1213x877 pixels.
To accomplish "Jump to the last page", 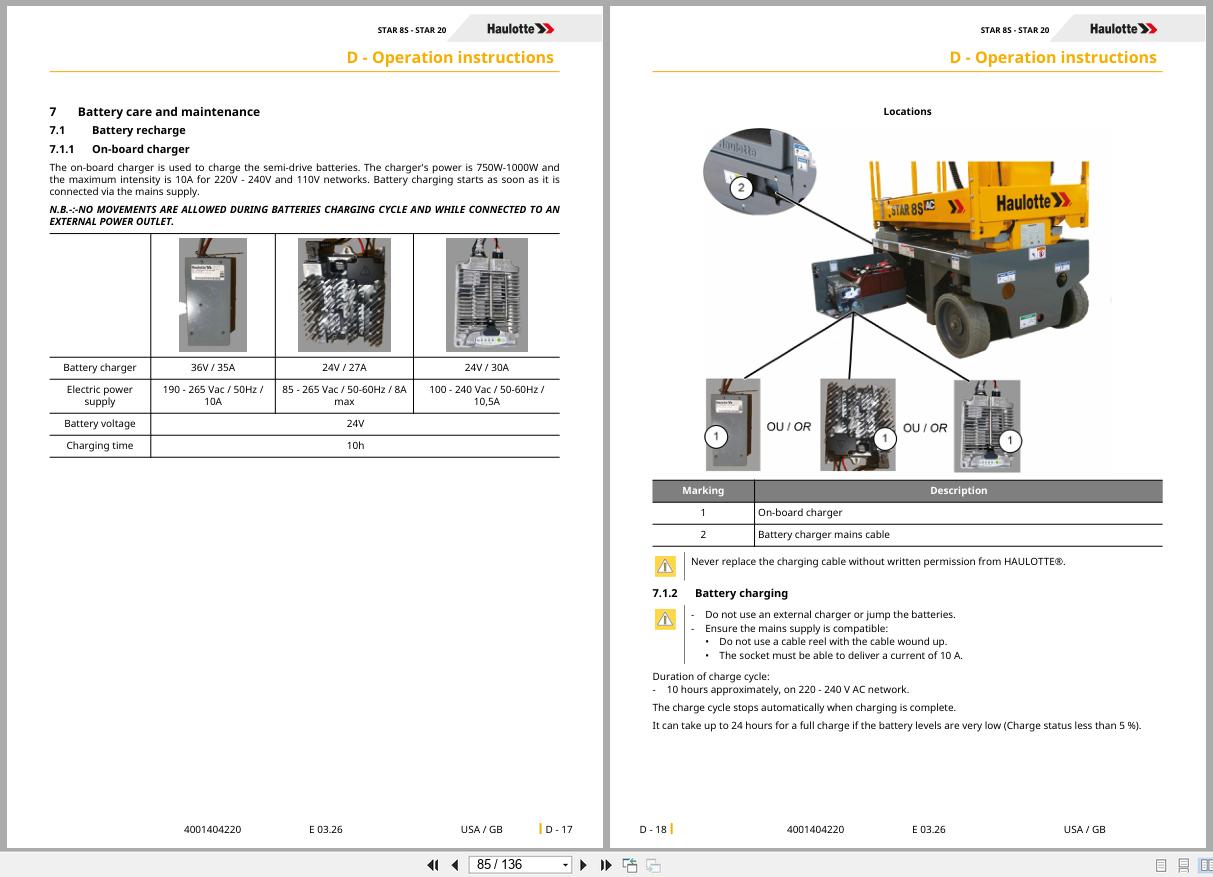I will coord(606,865).
